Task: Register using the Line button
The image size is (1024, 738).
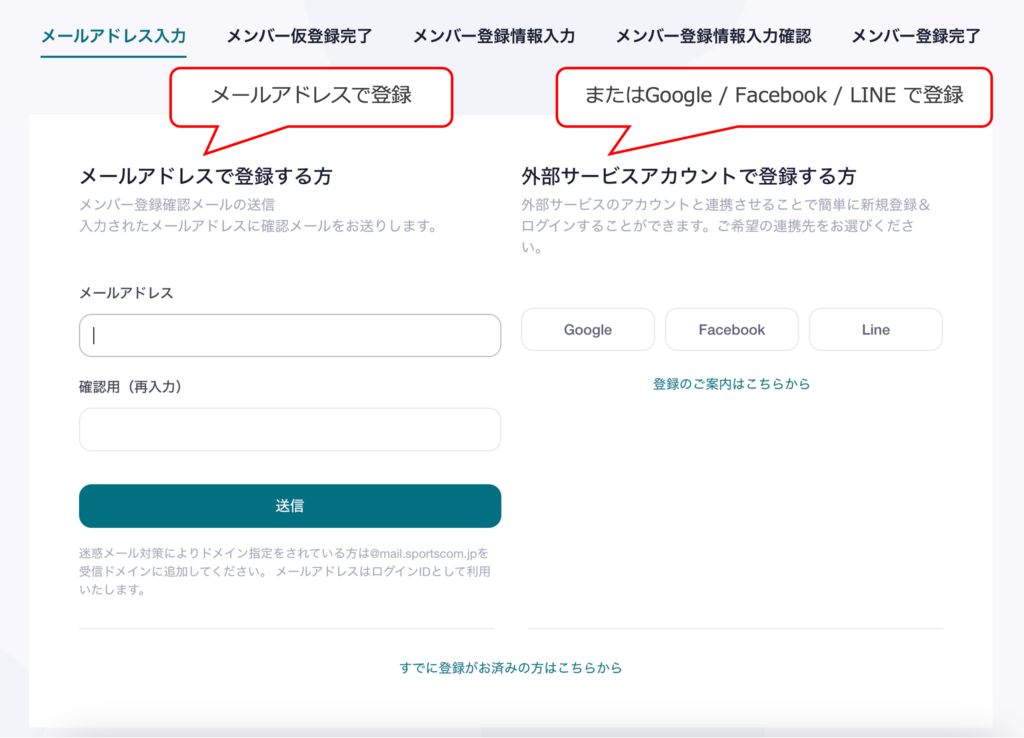Action: click(x=876, y=330)
